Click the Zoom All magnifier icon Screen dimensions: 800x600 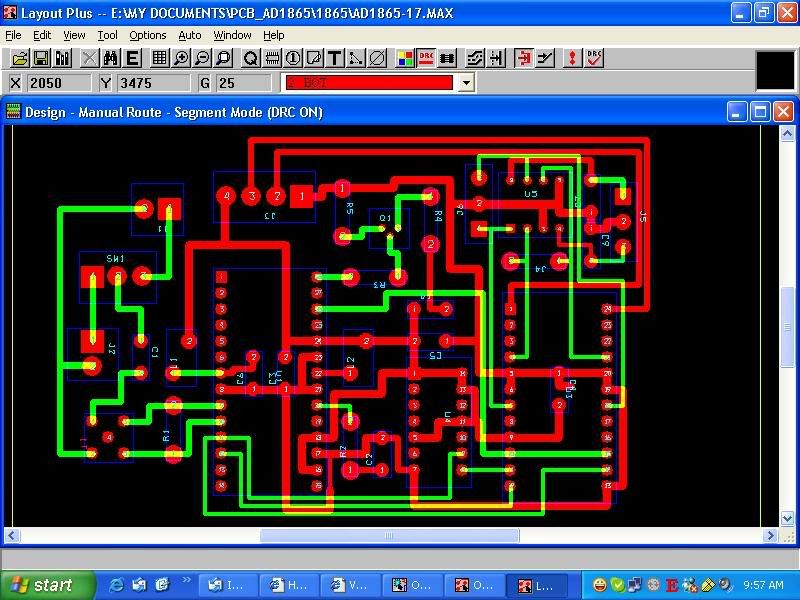[x=223, y=58]
